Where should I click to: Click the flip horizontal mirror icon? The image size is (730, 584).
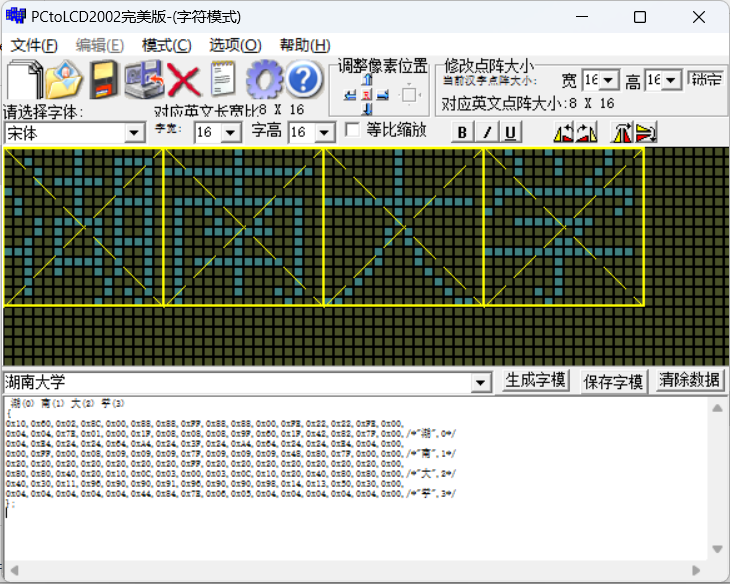(x=622, y=132)
